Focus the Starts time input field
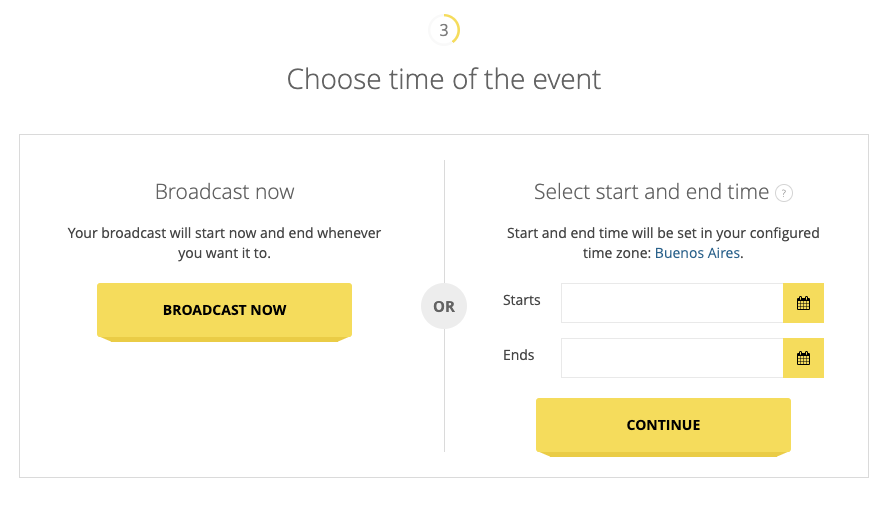This screenshot has width=890, height=508. (672, 303)
